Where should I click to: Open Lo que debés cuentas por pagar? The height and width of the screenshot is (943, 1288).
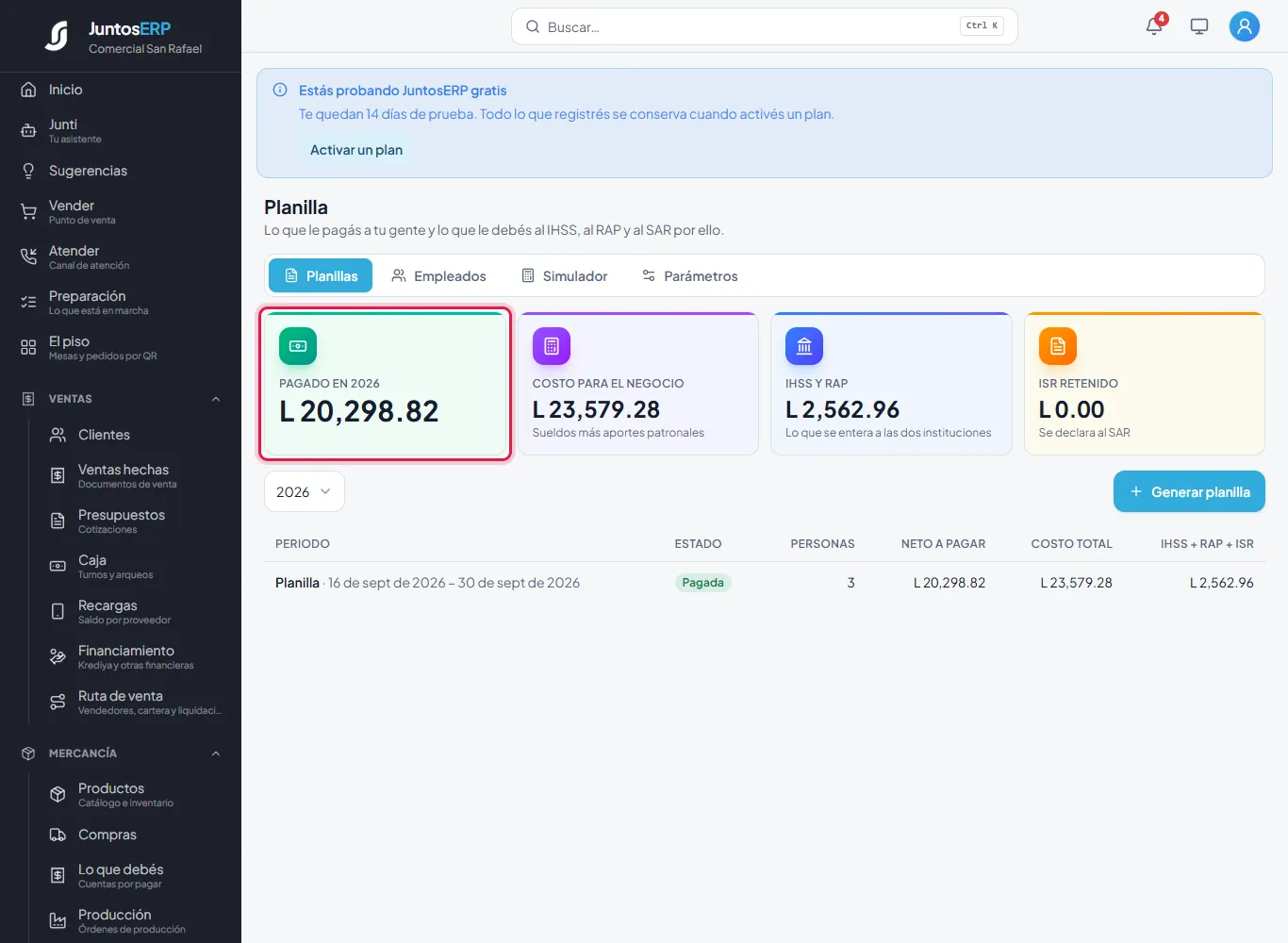click(x=135, y=875)
